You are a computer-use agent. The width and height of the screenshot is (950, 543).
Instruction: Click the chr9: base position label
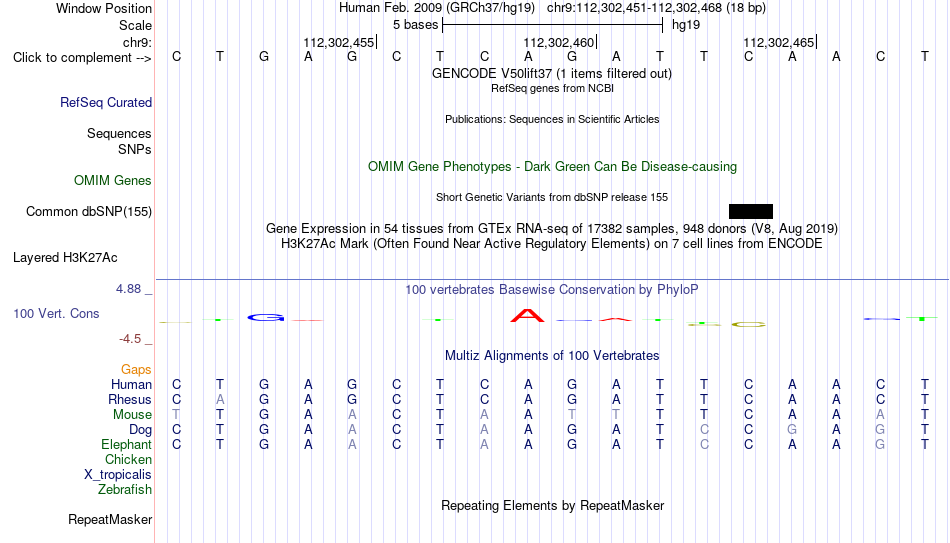(x=137, y=42)
